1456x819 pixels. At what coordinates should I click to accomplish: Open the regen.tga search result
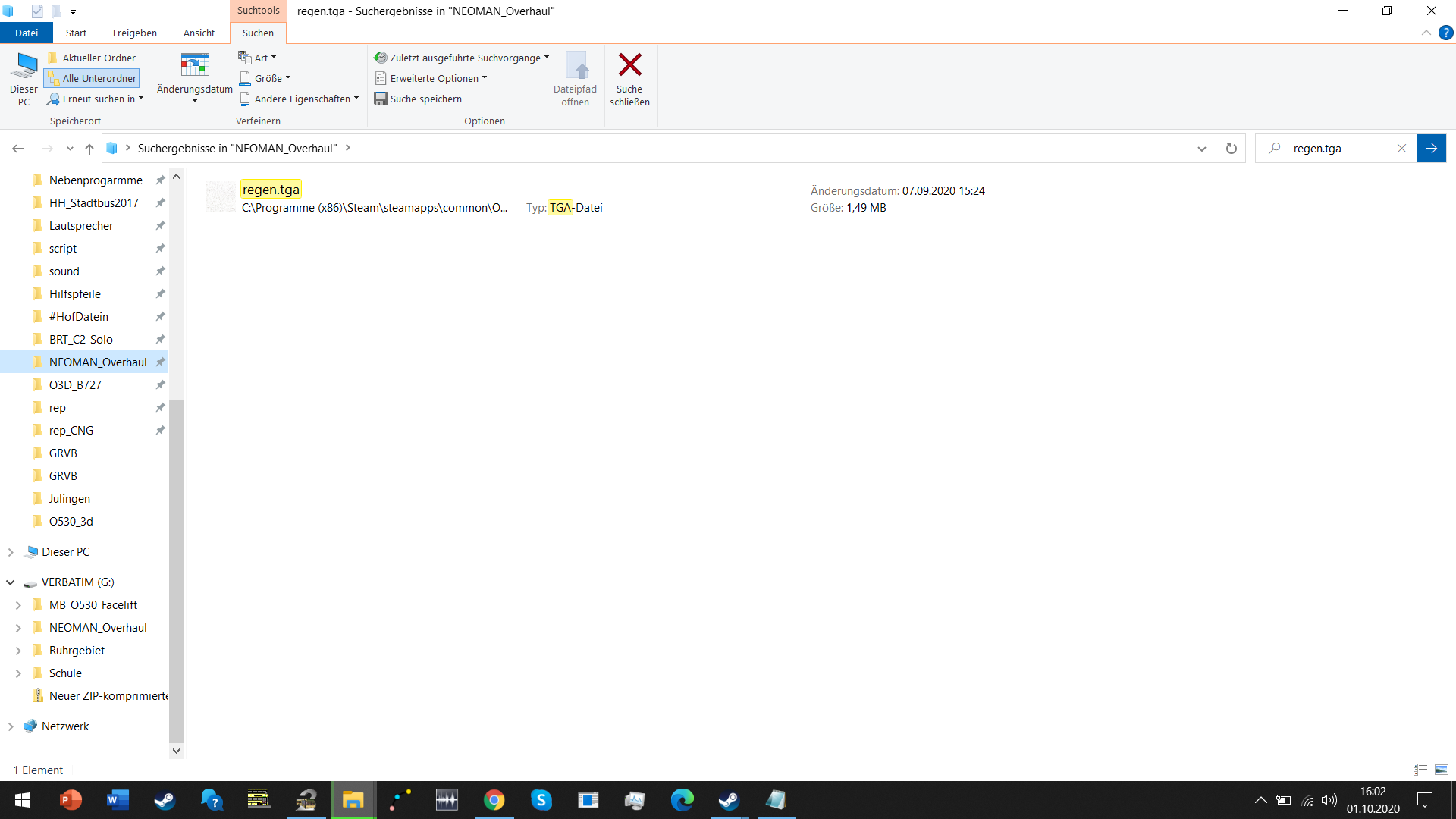(271, 190)
